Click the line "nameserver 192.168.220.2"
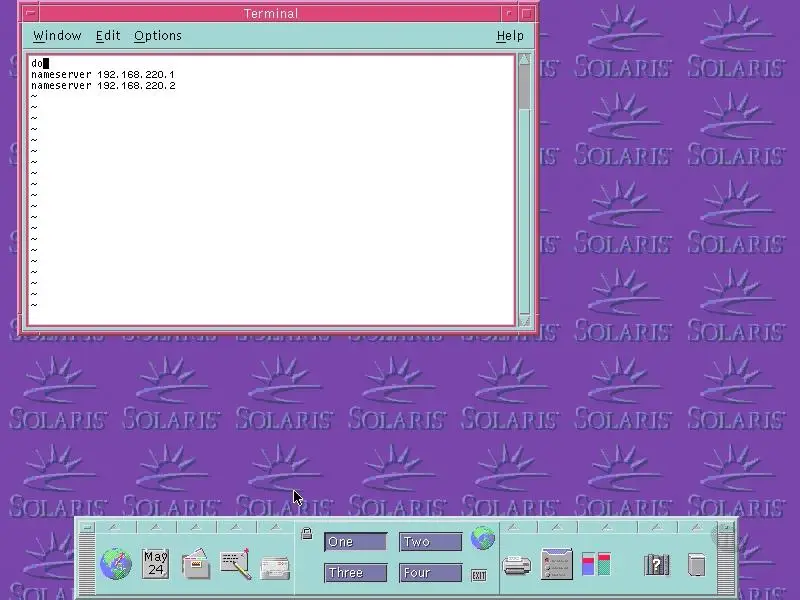800x600 pixels. (x=103, y=86)
